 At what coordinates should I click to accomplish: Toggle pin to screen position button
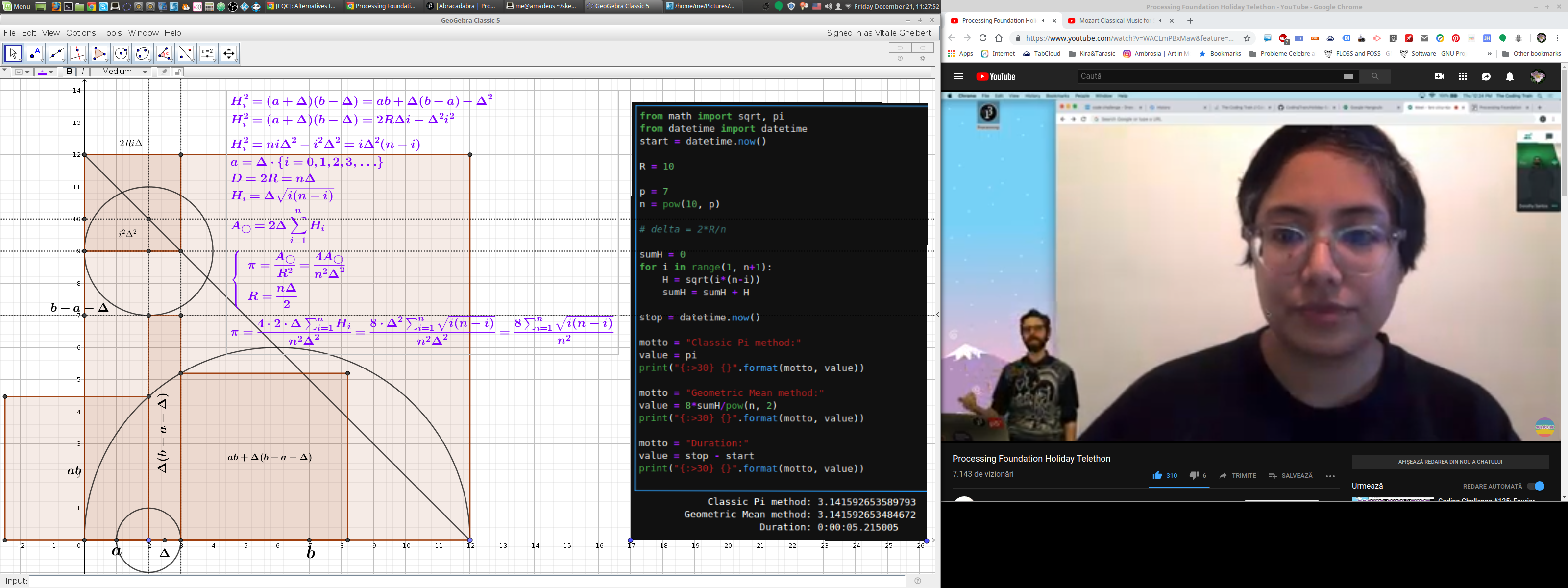[x=164, y=72]
